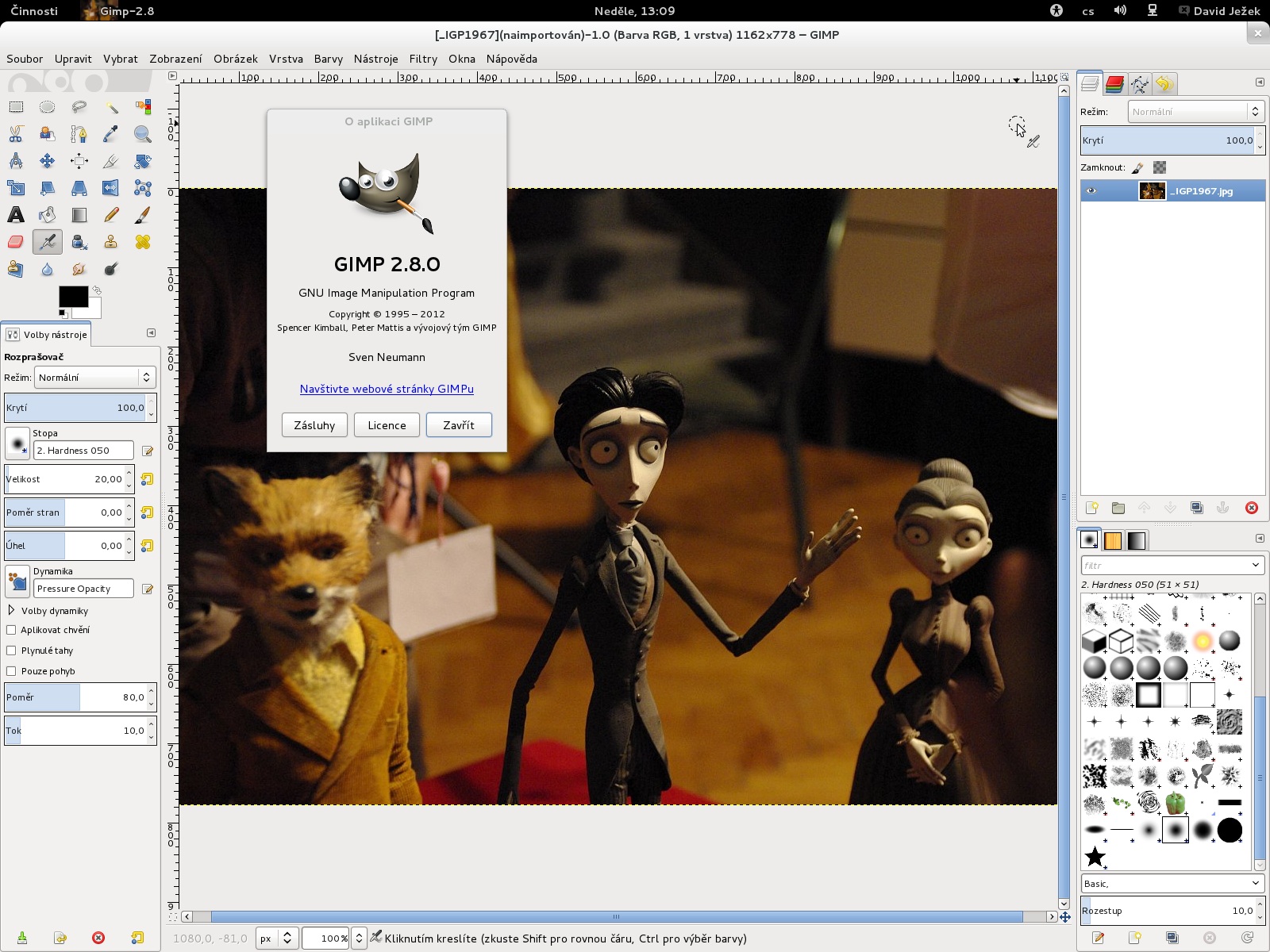Open the Nápověda menu
Image resolution: width=1270 pixels, height=952 pixels.
(x=511, y=59)
